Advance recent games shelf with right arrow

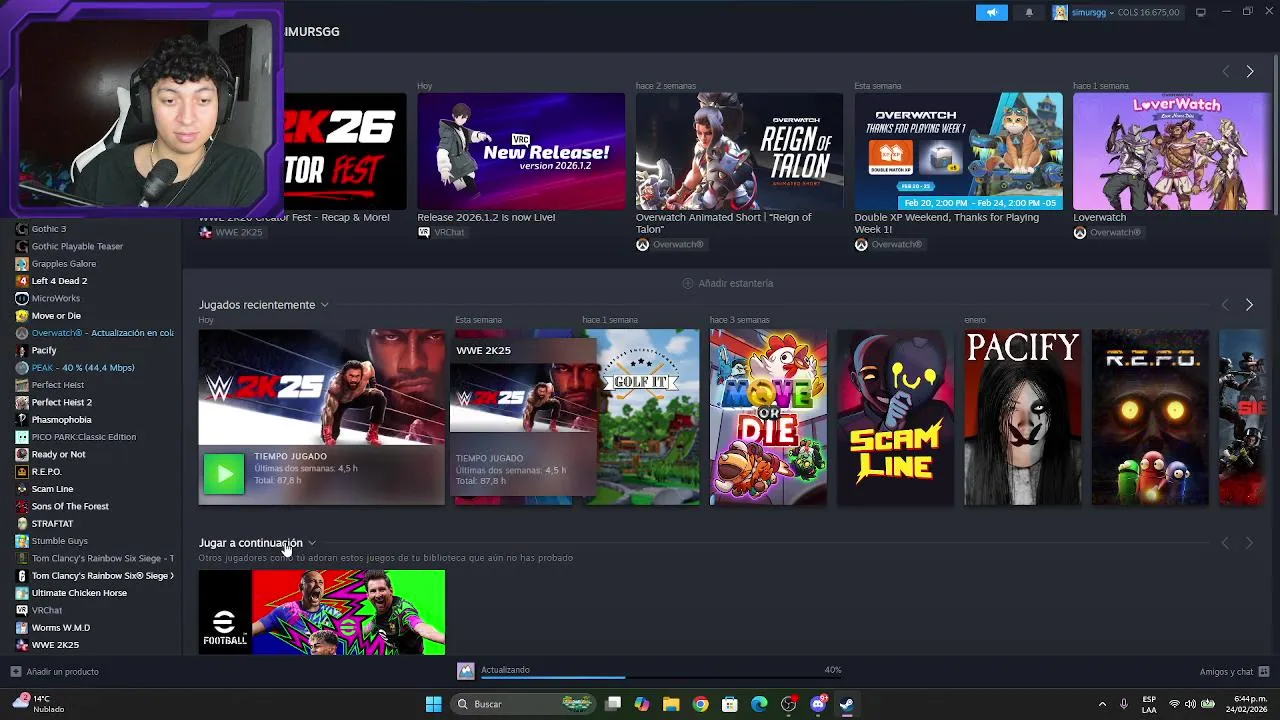point(1249,305)
